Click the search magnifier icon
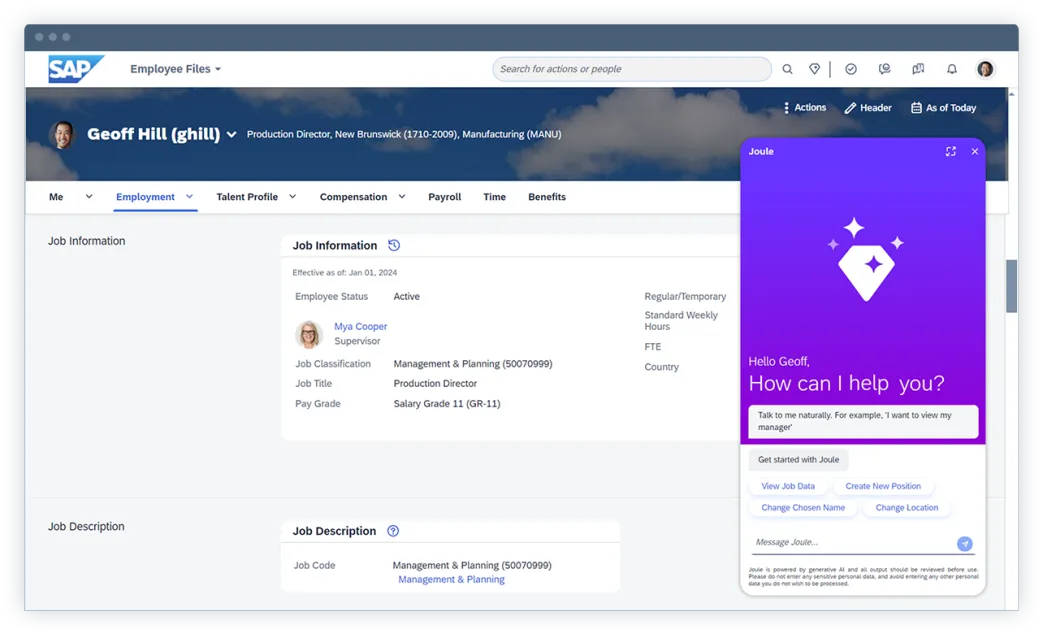Viewport: 1043px width, 634px height. [787, 69]
